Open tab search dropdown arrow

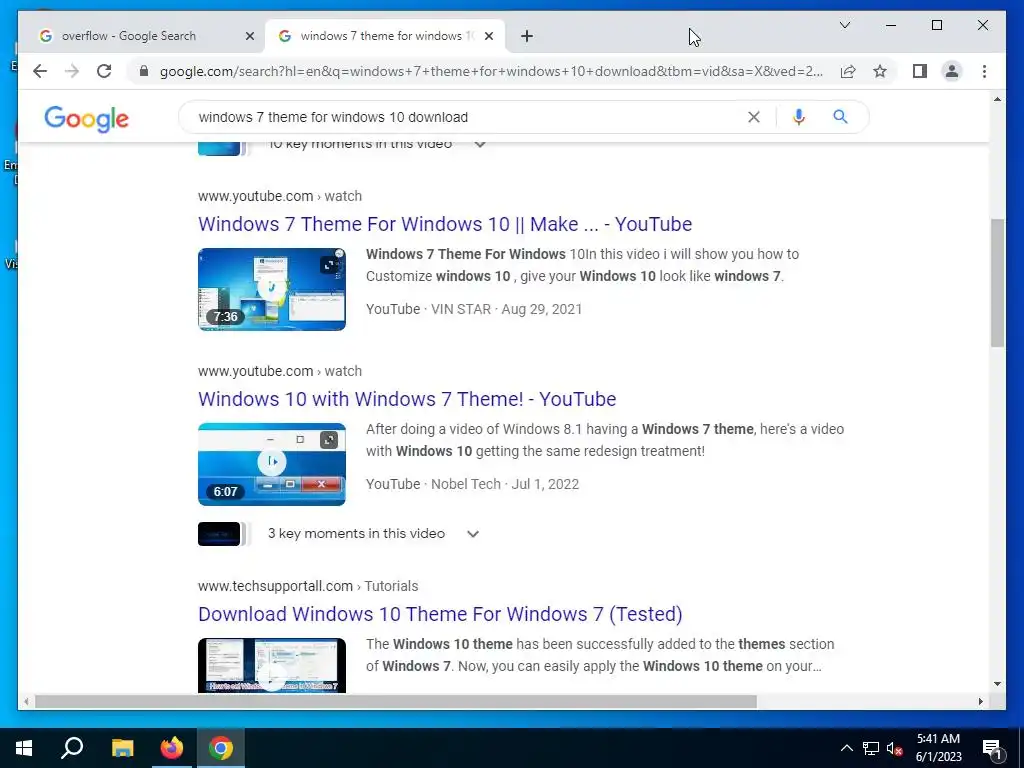coord(844,25)
